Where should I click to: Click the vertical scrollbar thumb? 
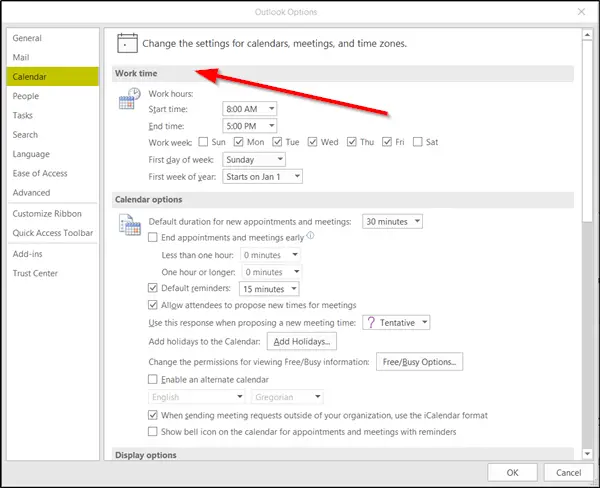[587, 131]
